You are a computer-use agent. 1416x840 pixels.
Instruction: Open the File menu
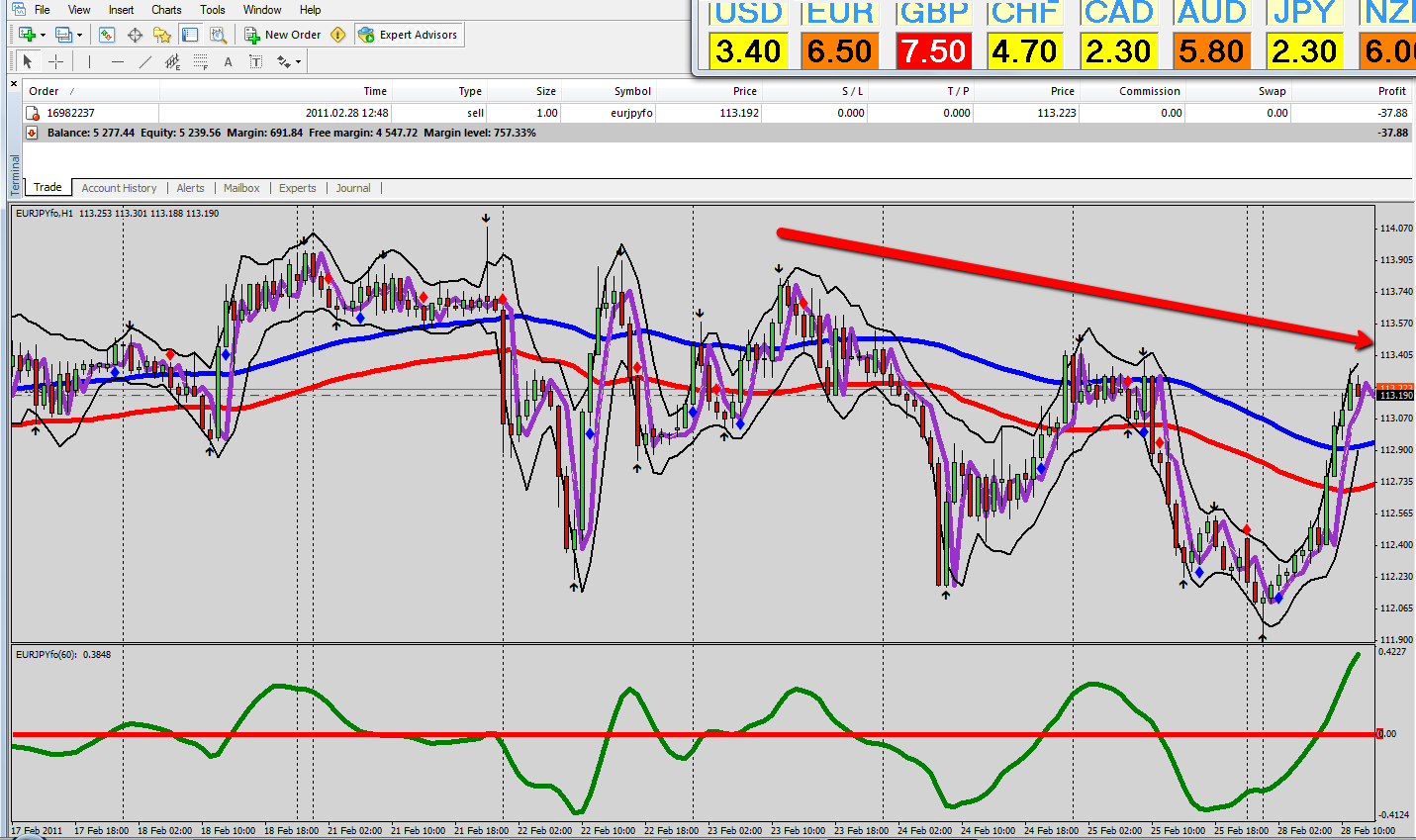42,10
